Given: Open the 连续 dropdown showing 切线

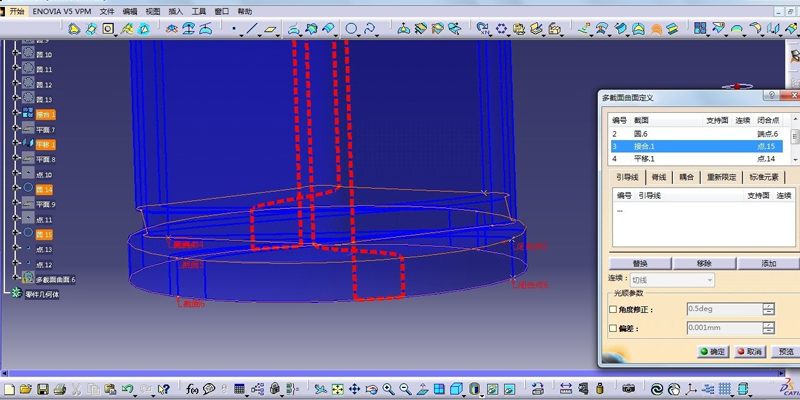Looking at the screenshot, I should tap(673, 279).
